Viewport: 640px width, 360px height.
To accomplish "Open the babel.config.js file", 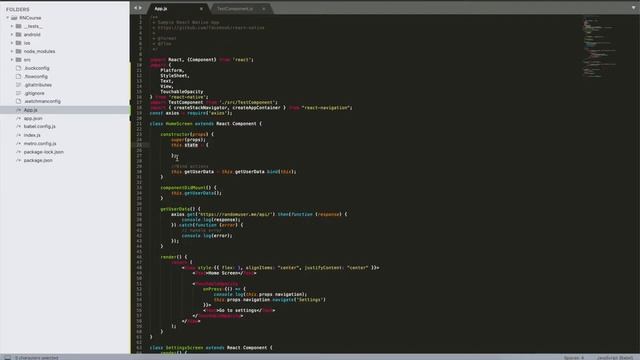I will coord(40,127).
